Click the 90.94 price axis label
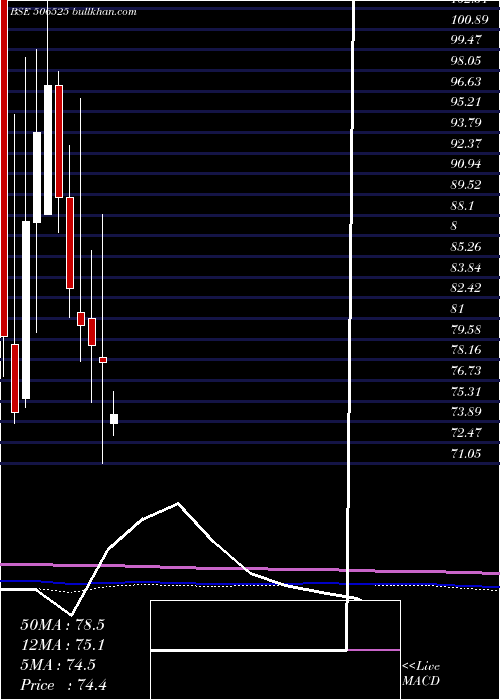Viewport: 500px width, 700px height. click(x=466, y=164)
